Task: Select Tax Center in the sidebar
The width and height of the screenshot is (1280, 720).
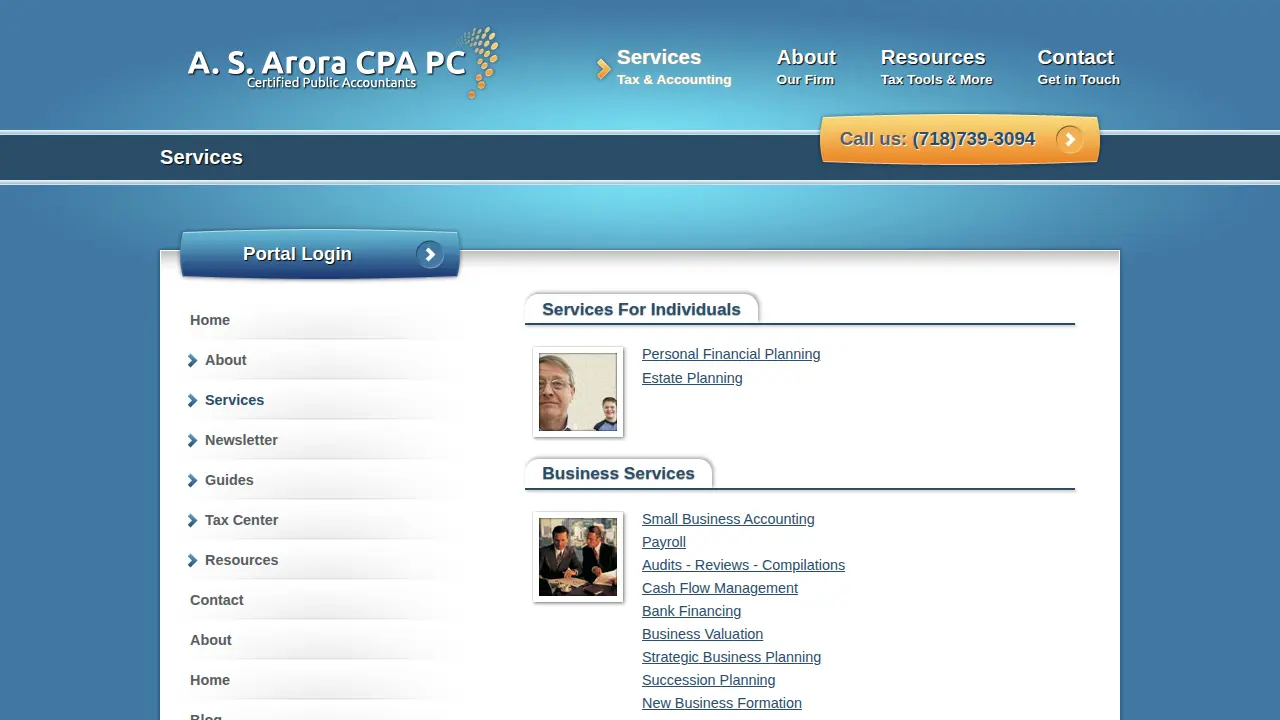Action: (x=241, y=520)
